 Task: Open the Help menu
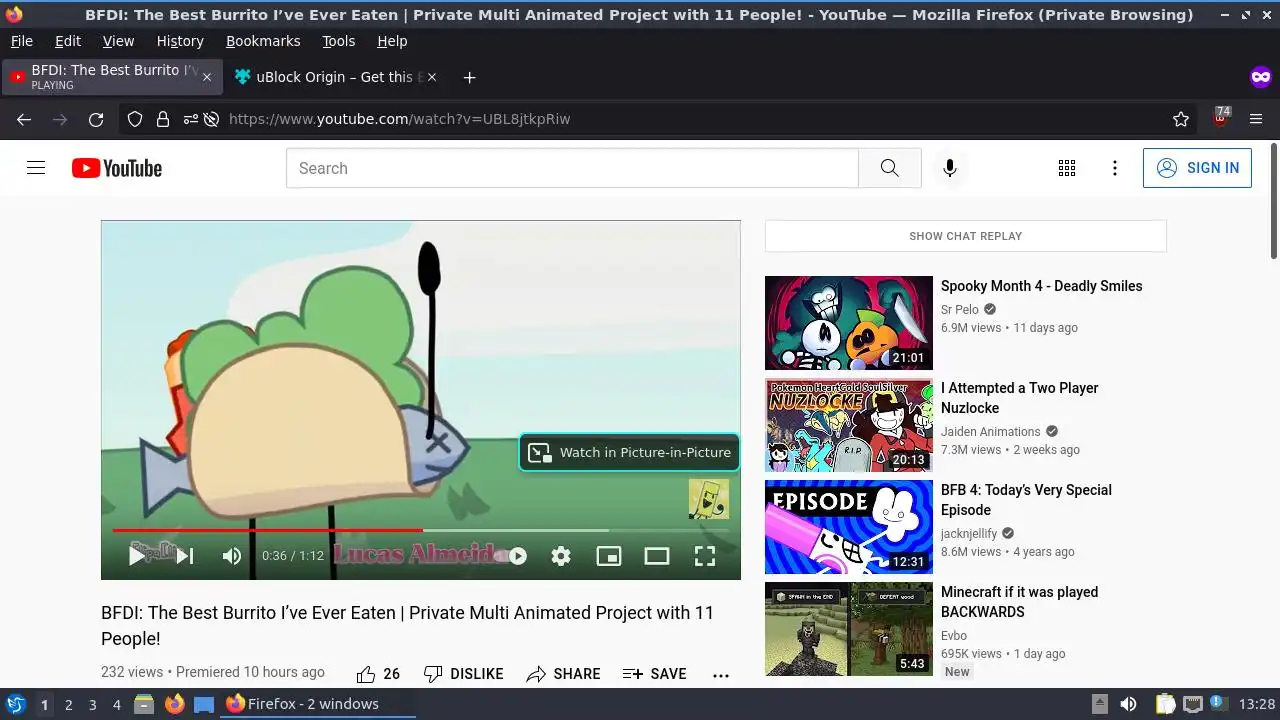coord(392,41)
